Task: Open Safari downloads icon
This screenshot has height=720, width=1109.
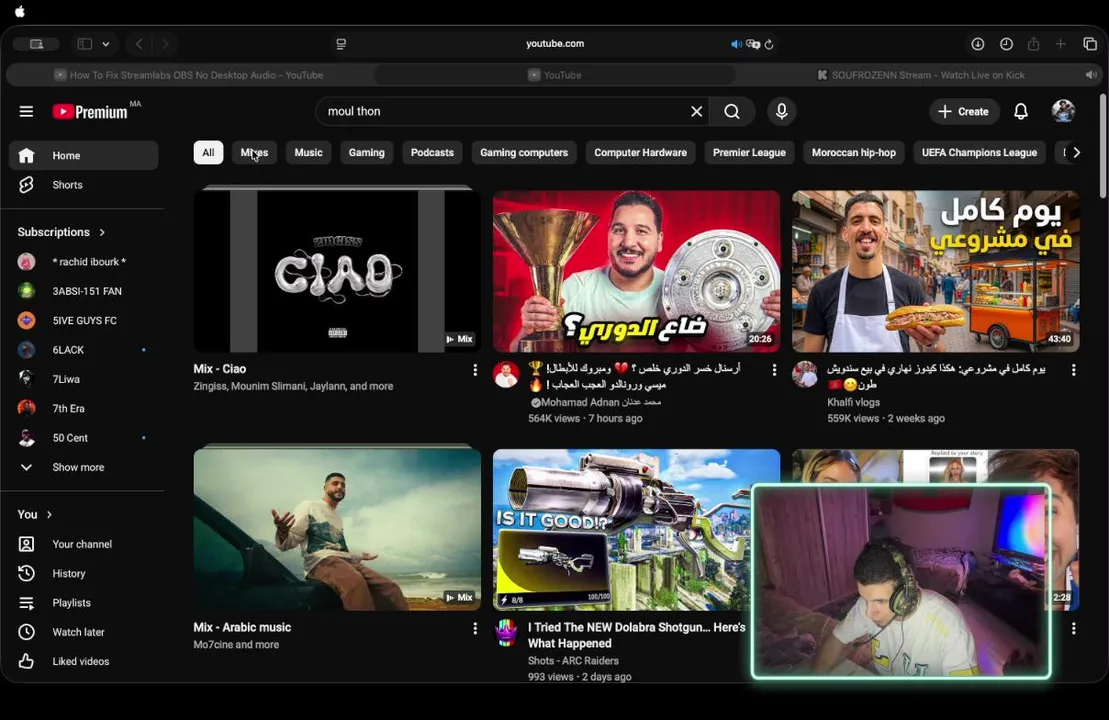Action: tap(977, 44)
